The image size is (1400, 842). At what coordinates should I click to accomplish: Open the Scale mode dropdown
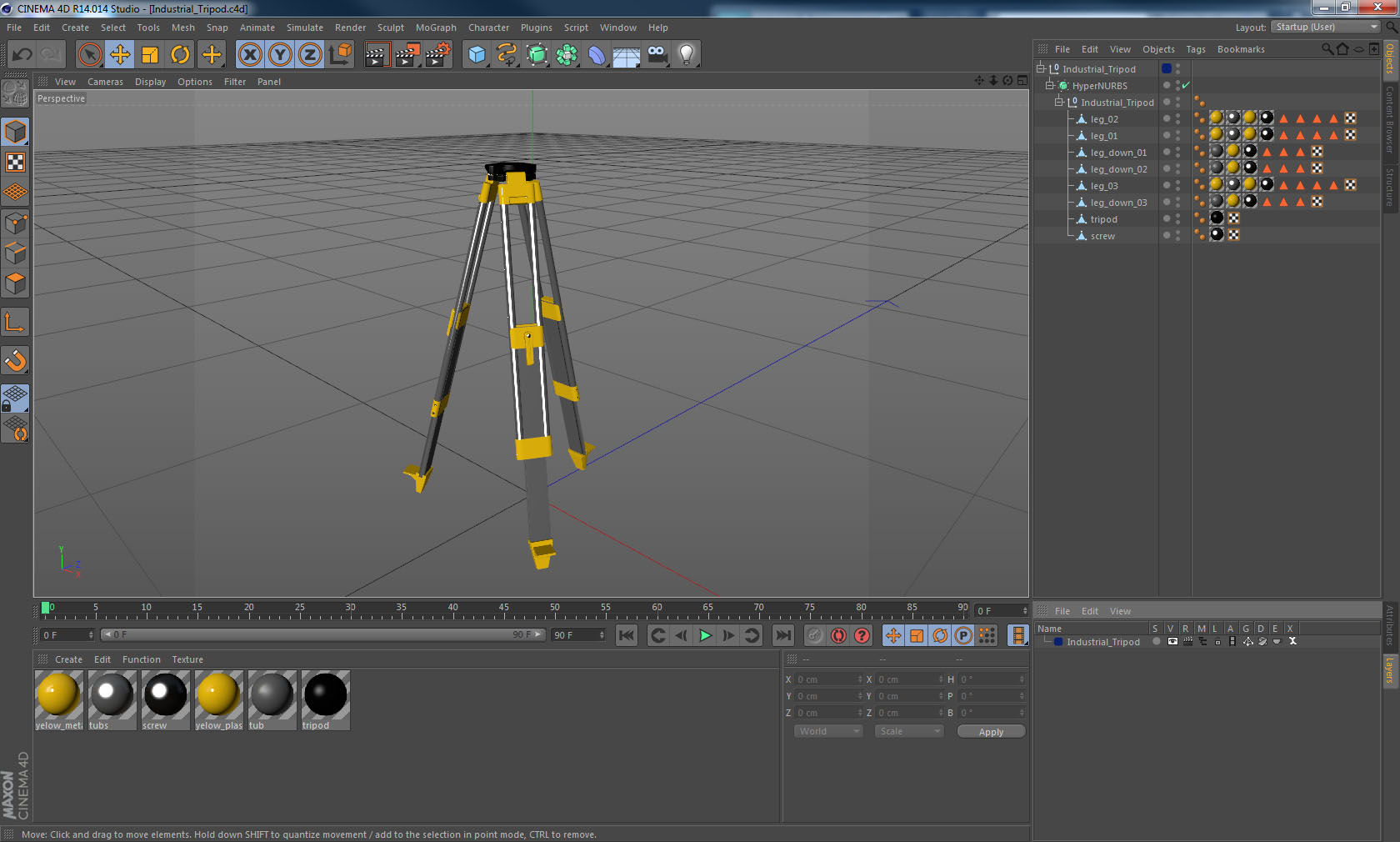coord(908,731)
